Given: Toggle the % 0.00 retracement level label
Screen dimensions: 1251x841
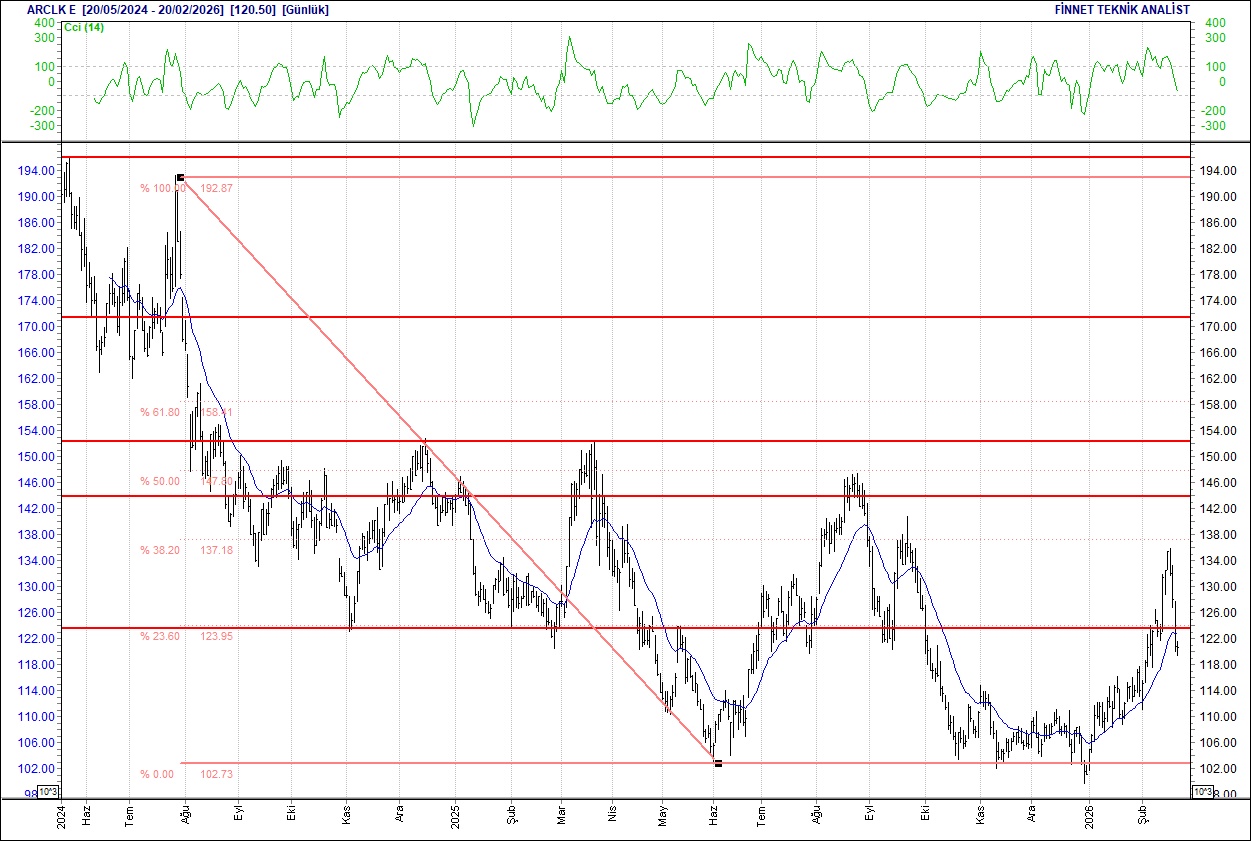Looking at the screenshot, I should 157,773.
